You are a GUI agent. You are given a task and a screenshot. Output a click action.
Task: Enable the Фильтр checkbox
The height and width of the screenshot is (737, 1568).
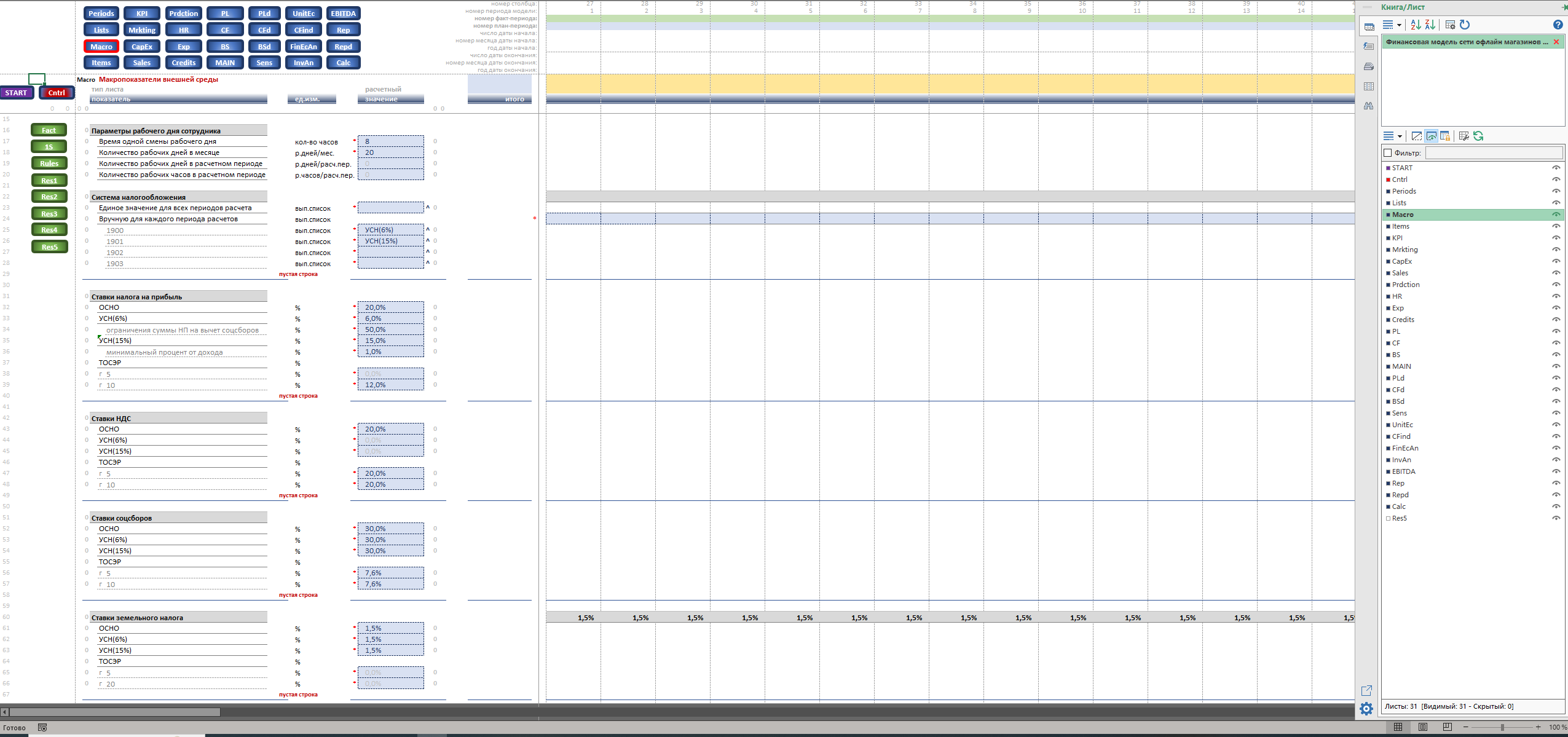tap(1387, 152)
